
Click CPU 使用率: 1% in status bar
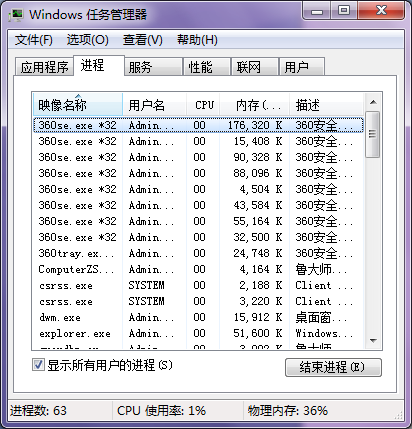click(x=161, y=411)
